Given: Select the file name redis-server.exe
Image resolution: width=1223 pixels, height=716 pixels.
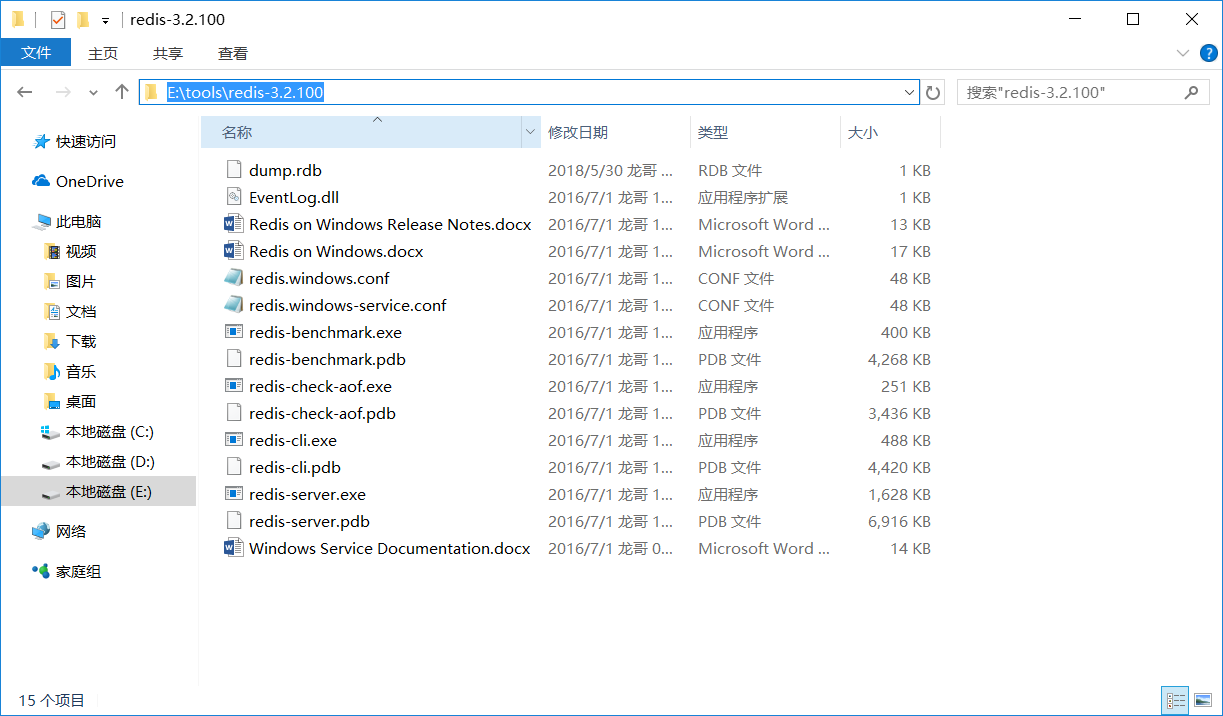Looking at the screenshot, I should pos(307,494).
